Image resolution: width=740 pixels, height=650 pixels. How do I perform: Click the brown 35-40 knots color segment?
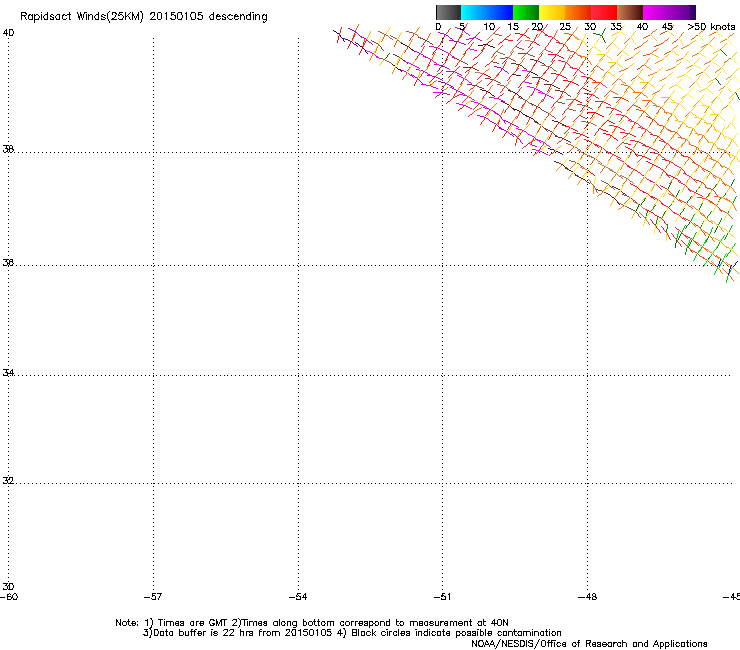[x=630, y=12]
